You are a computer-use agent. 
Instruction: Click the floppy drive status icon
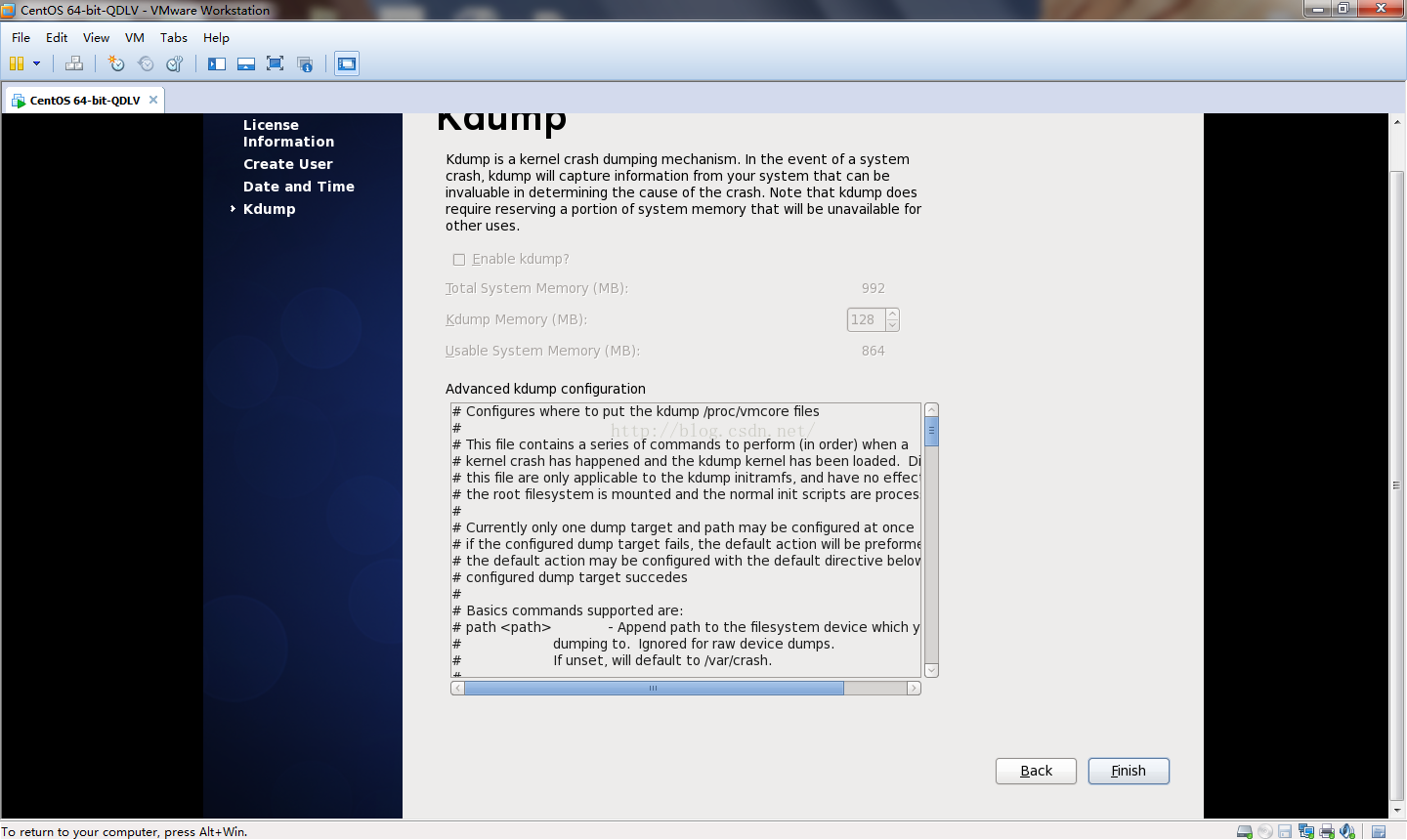point(1285,831)
